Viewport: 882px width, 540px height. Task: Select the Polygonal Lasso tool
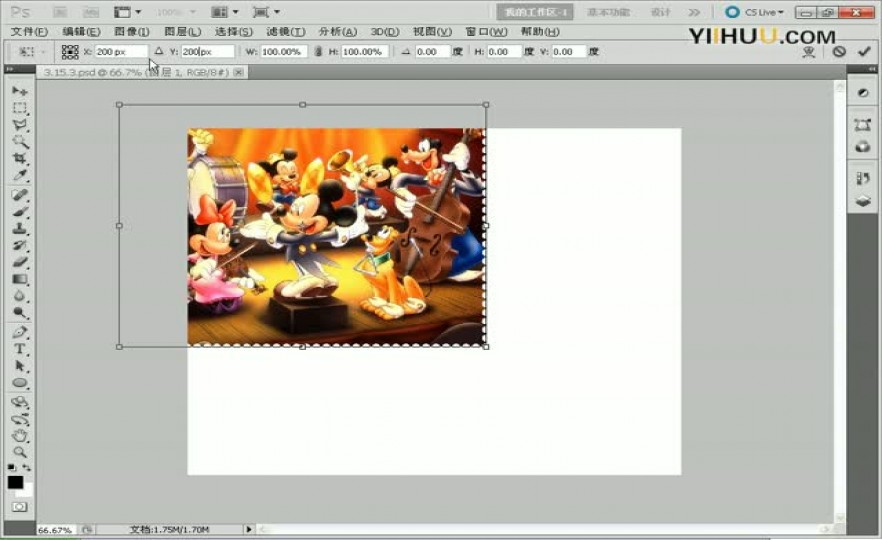pos(20,125)
